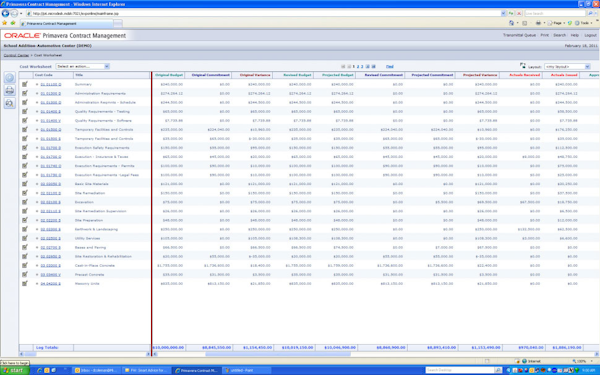Click the edit icon for Administration Requirements row
This screenshot has width=600, height=375.
click(25, 93)
